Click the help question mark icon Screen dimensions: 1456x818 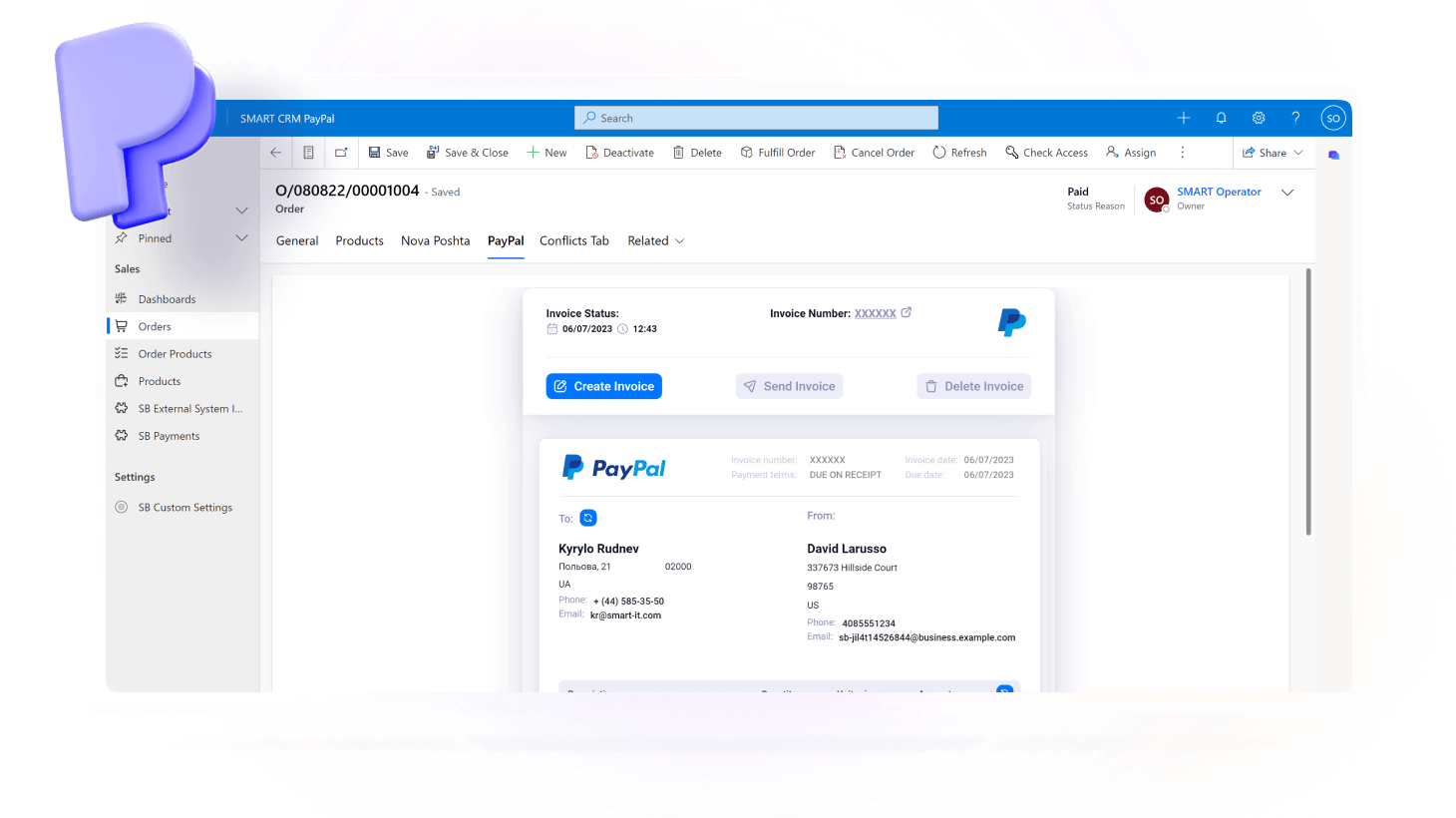(1295, 118)
